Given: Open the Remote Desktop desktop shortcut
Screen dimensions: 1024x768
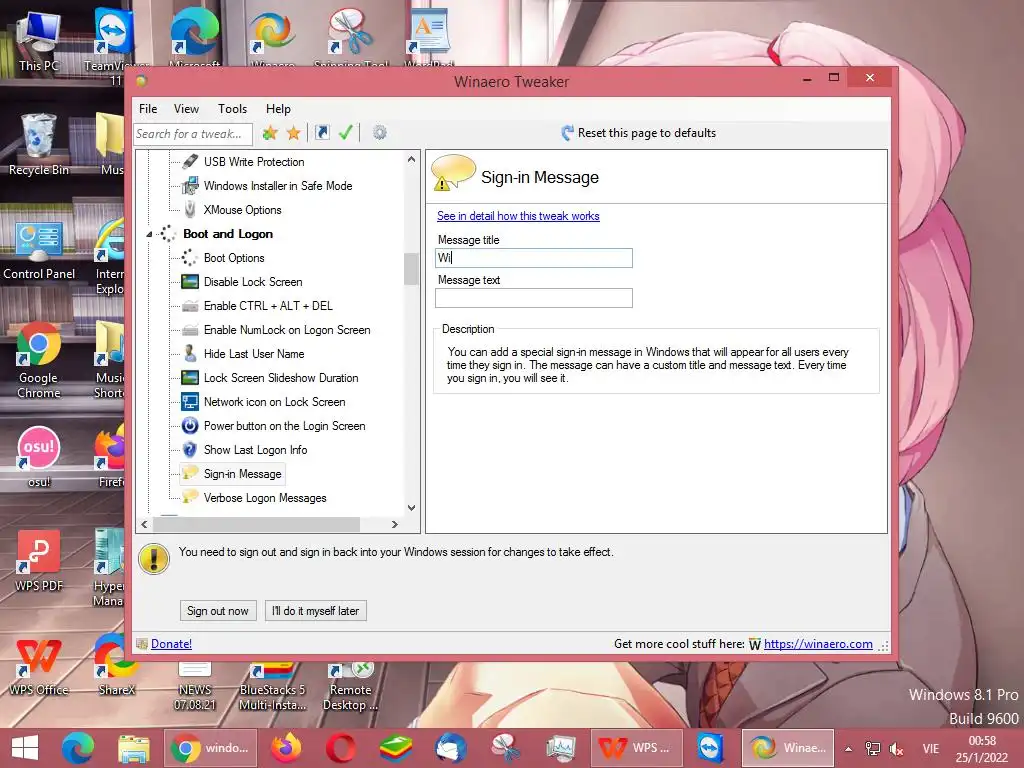Looking at the screenshot, I should (350, 687).
